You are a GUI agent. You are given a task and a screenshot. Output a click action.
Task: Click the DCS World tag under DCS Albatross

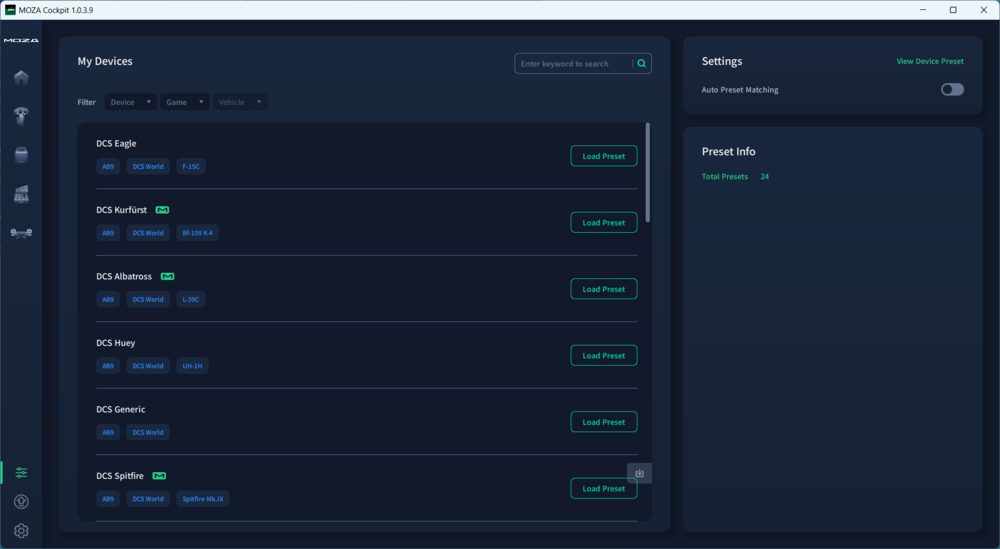coord(148,299)
